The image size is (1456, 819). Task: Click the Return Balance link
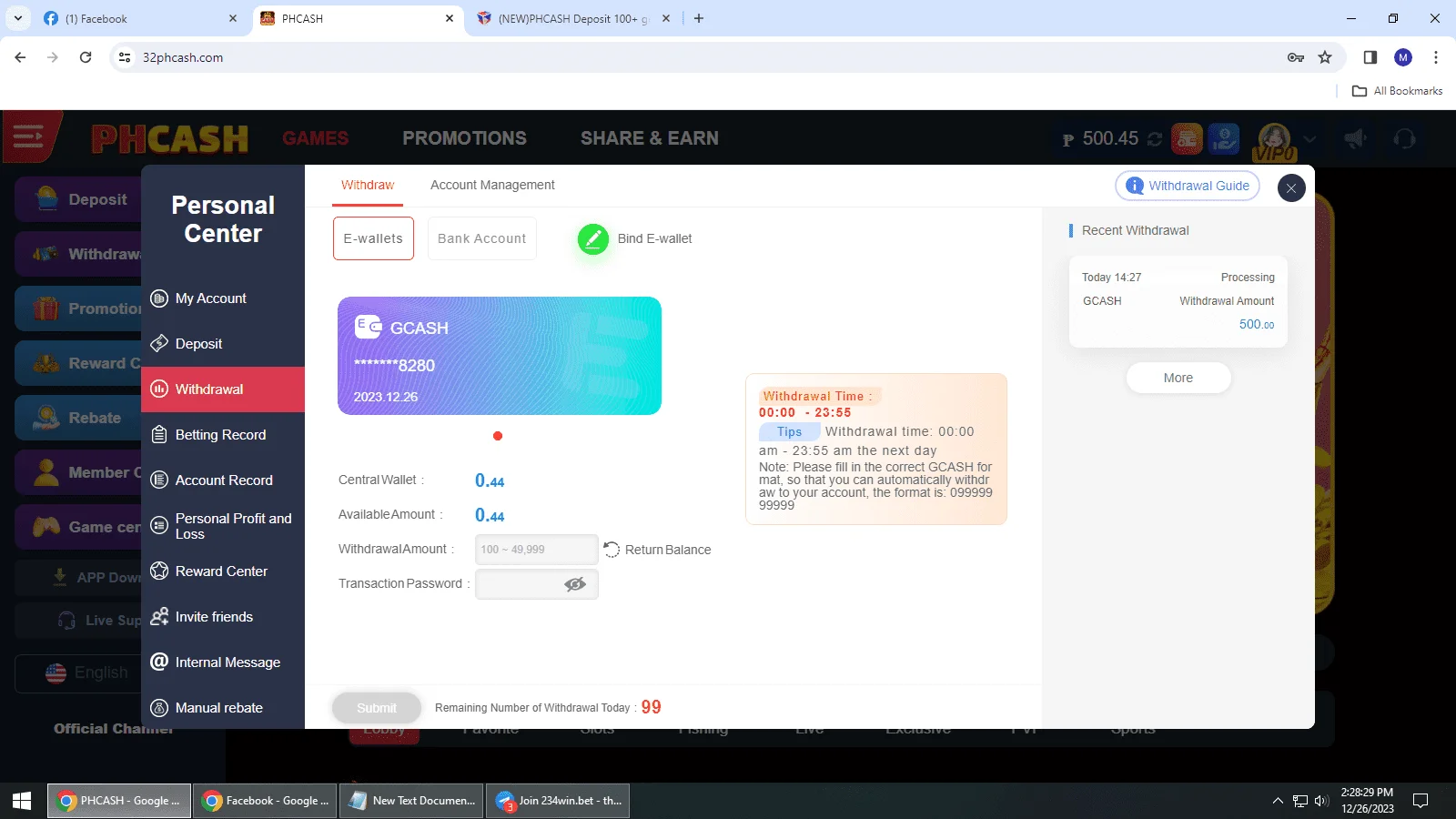tap(668, 550)
